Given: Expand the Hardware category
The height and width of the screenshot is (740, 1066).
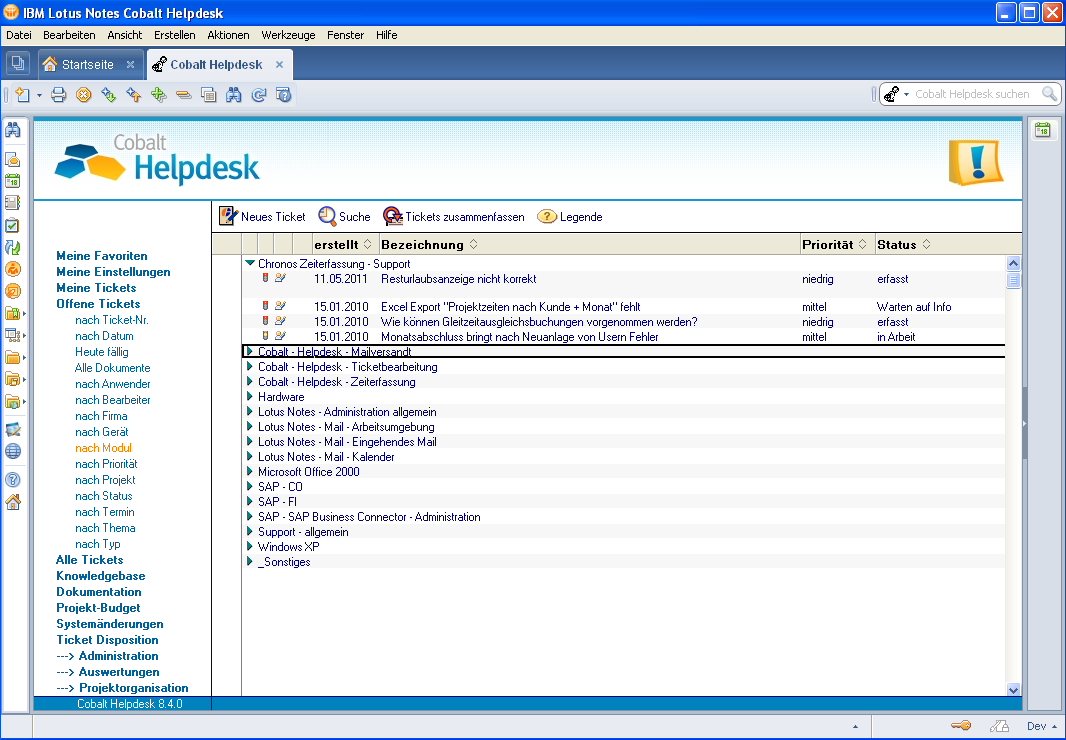Looking at the screenshot, I should 250,397.
